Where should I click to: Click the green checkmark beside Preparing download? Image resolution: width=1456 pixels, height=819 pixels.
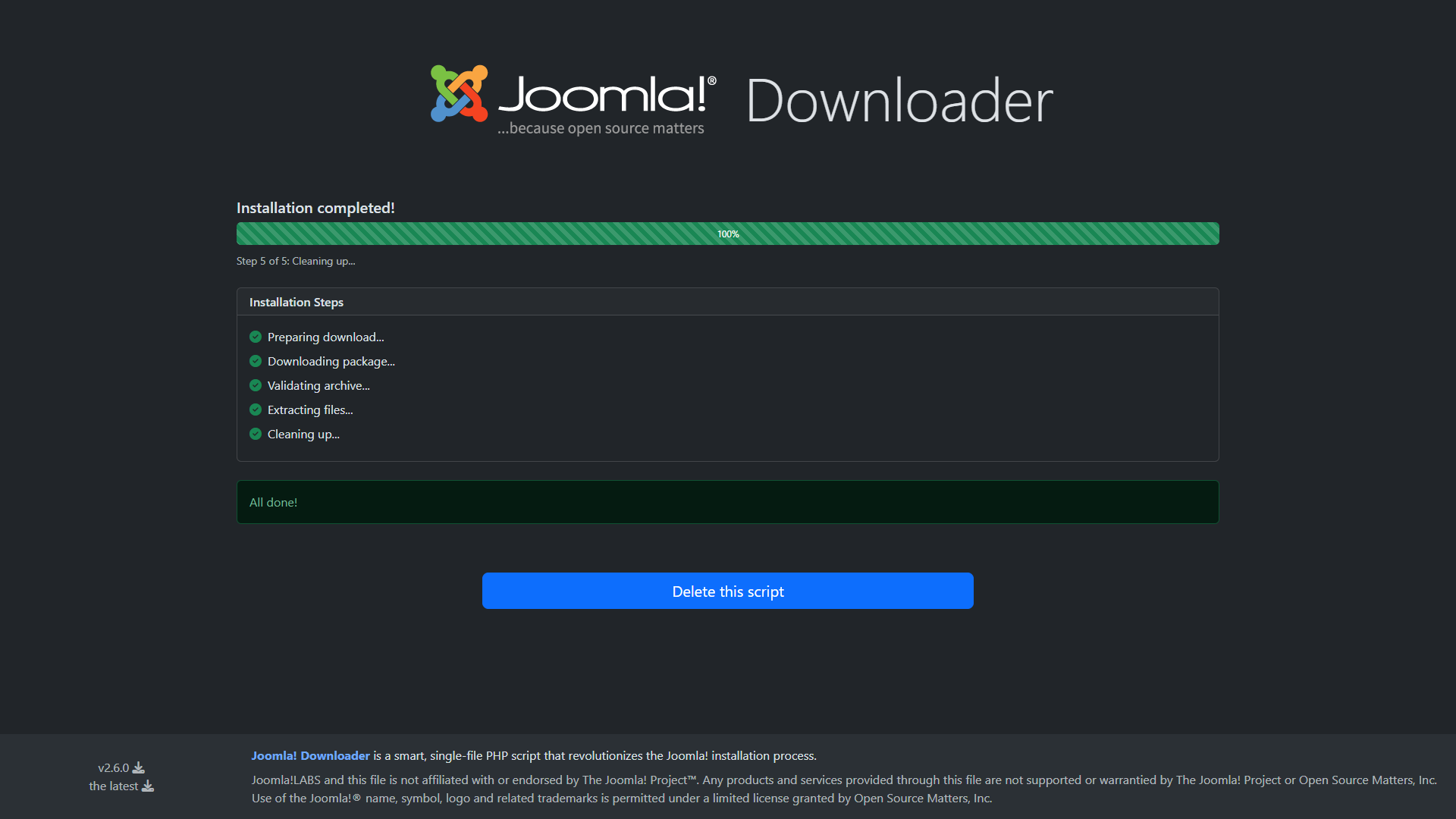point(256,337)
